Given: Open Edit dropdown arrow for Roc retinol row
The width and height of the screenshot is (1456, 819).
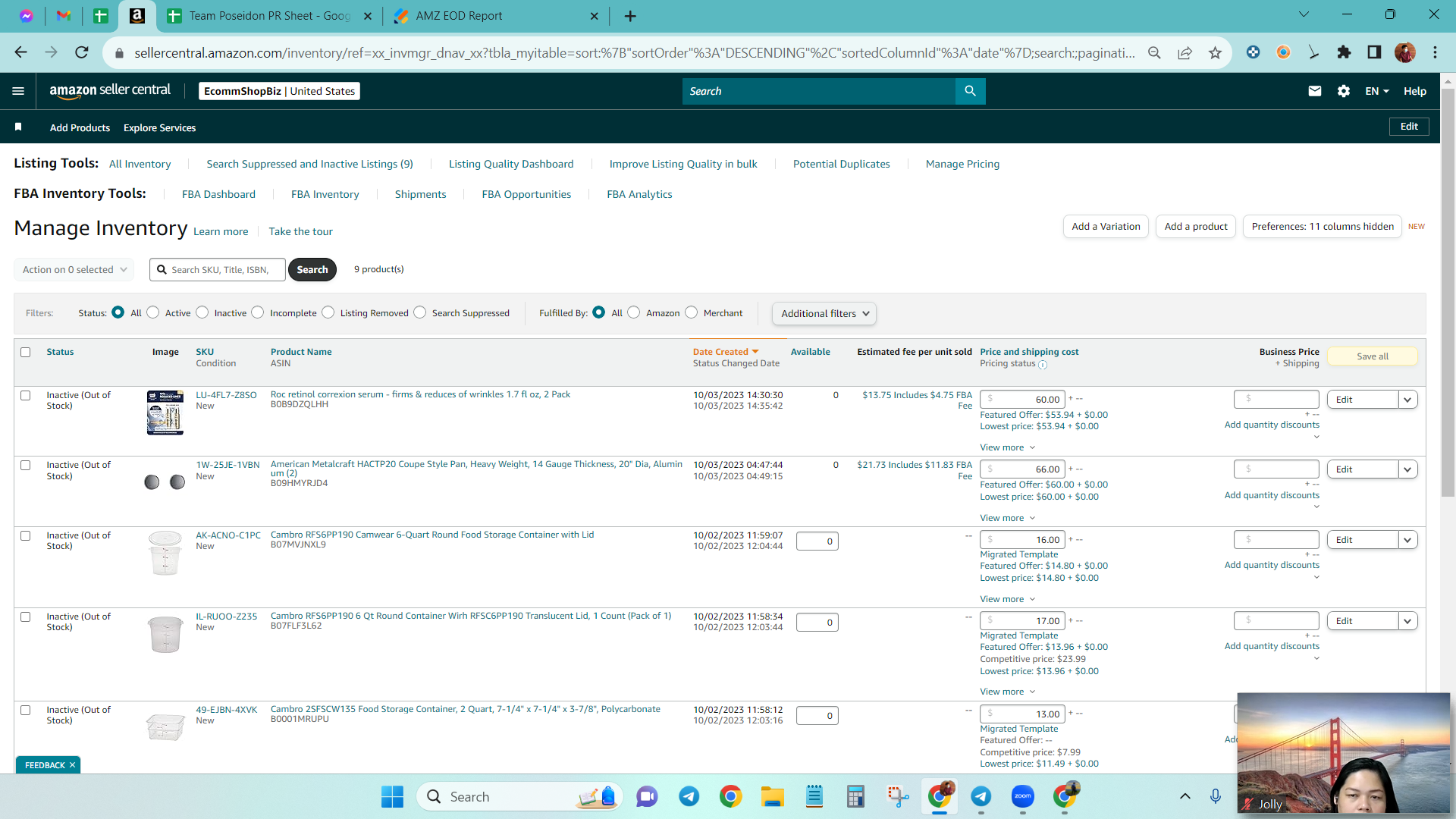Looking at the screenshot, I should point(1408,400).
